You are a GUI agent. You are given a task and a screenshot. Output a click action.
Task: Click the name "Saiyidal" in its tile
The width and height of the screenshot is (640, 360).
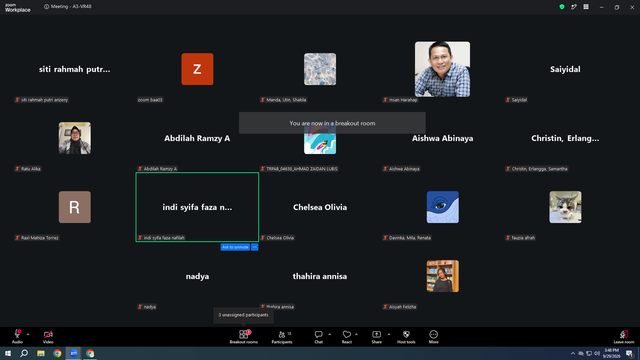(x=565, y=69)
